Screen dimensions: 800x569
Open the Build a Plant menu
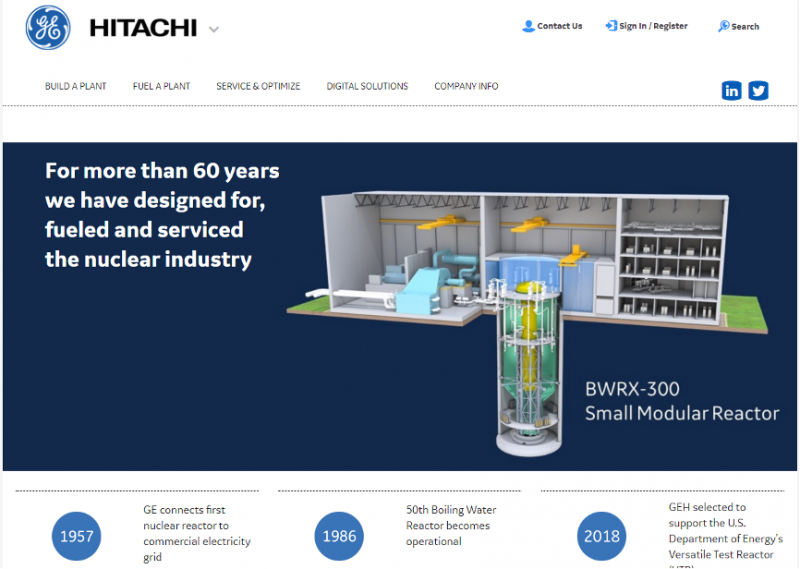pyautogui.click(x=76, y=86)
